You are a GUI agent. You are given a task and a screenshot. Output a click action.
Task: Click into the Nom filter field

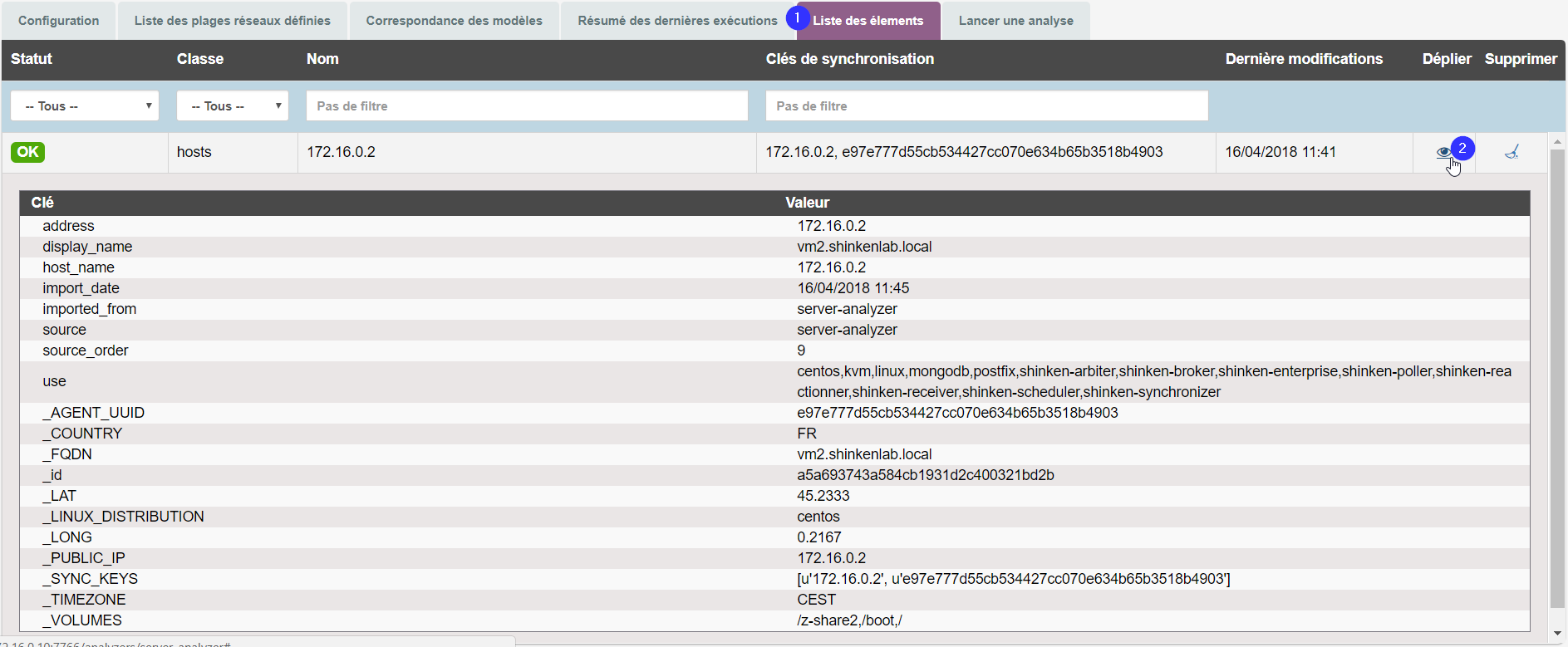(527, 106)
